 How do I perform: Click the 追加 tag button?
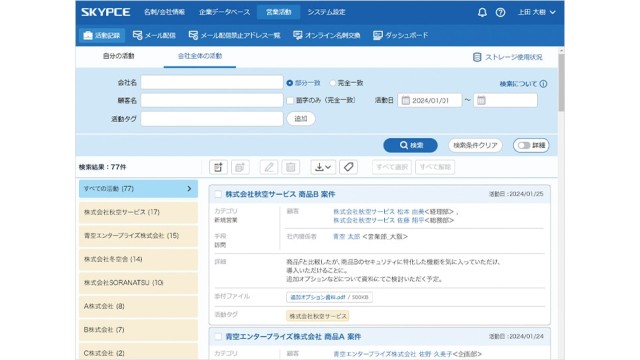click(x=301, y=119)
